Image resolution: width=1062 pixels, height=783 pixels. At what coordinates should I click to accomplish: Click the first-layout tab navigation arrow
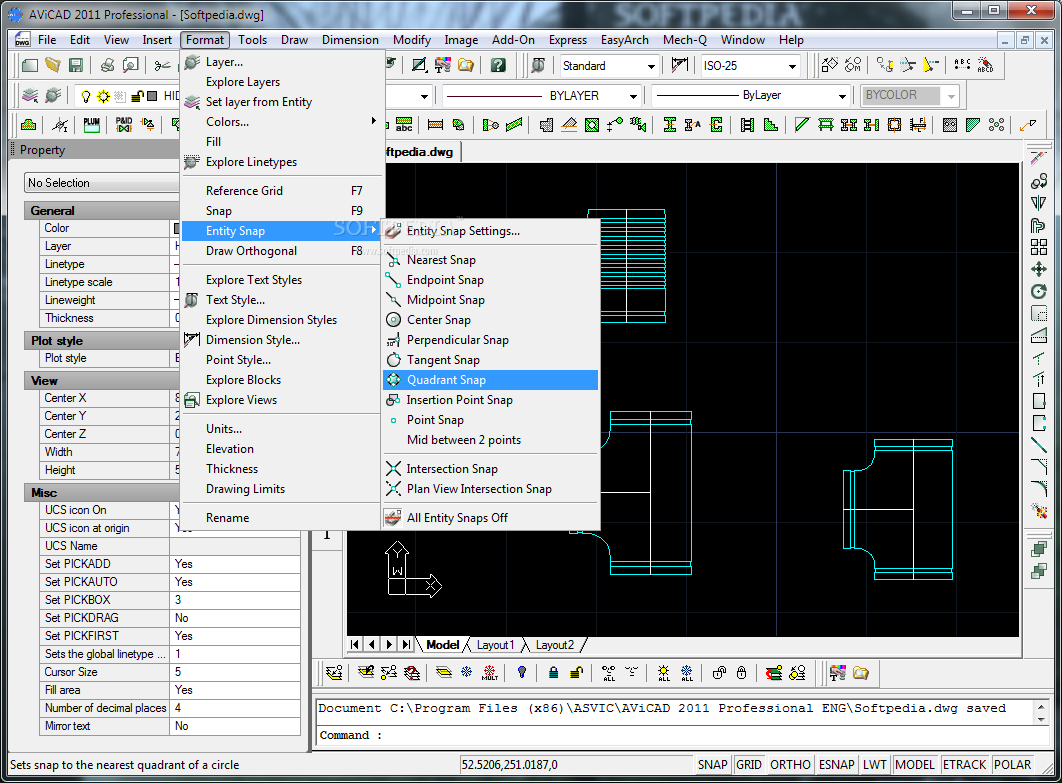pyautogui.click(x=355, y=645)
